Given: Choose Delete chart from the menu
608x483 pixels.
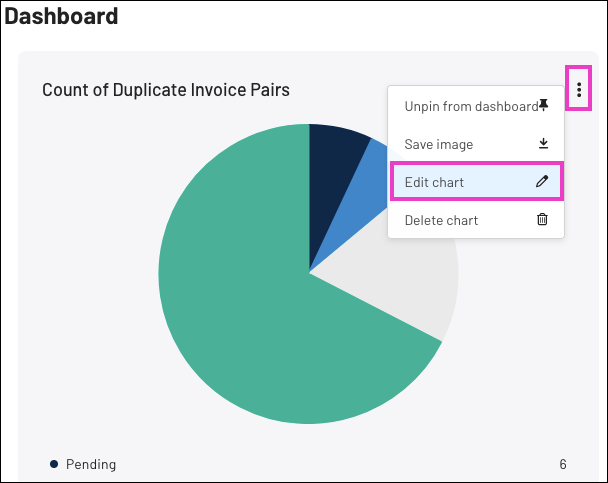Looking at the screenshot, I should 476,220.
